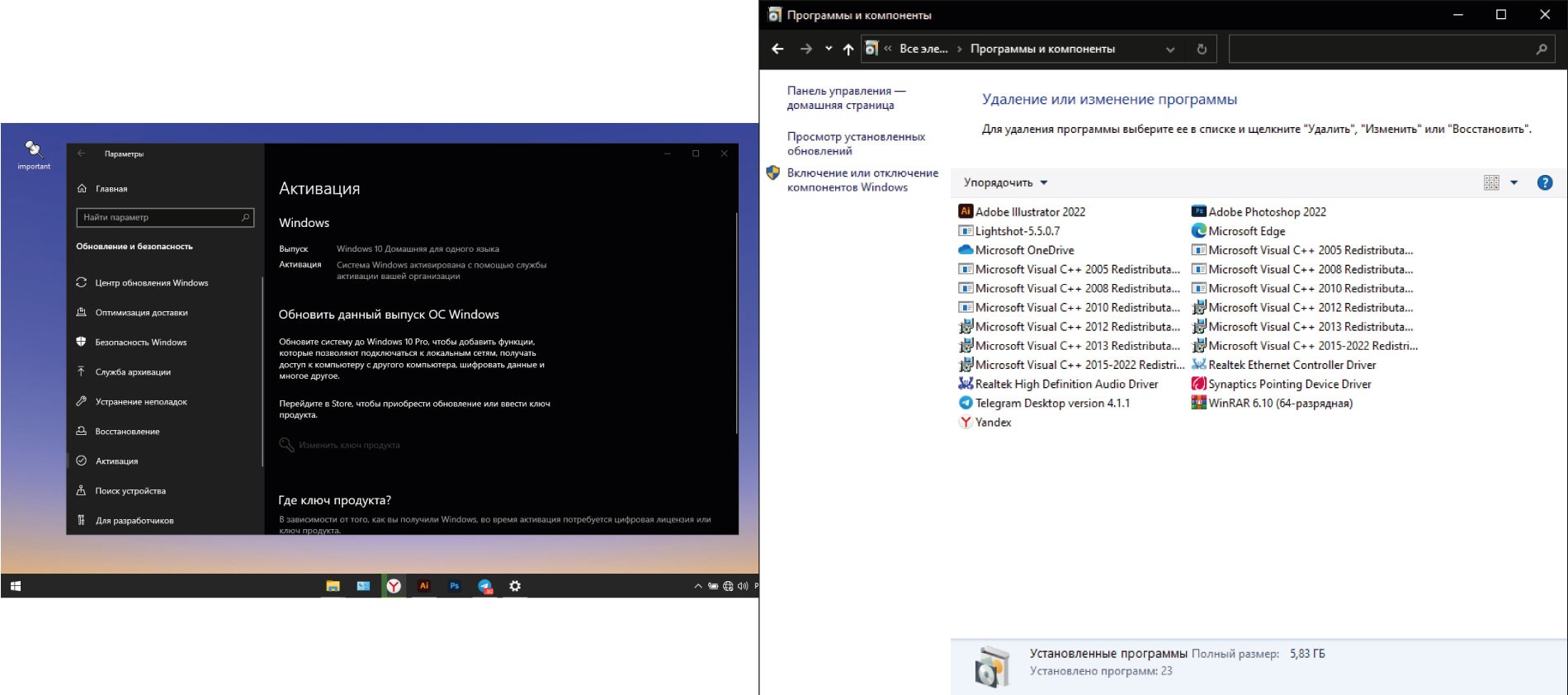Select Adobe Illustrator 2022 in program list
Image resolution: width=1568 pixels, height=695 pixels.
pyautogui.click(x=1022, y=211)
